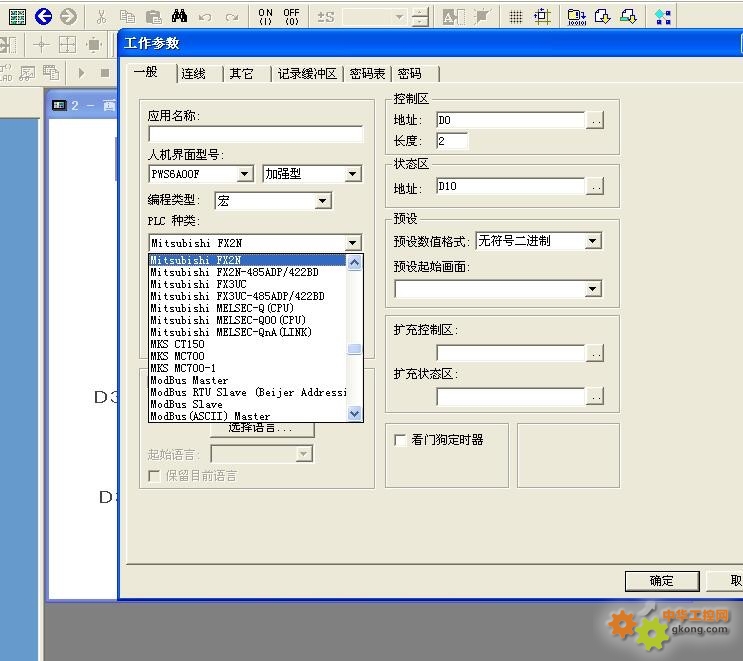This screenshot has width=743, height=661.
Task: Click the paste clipboard icon
Action: click(154, 17)
